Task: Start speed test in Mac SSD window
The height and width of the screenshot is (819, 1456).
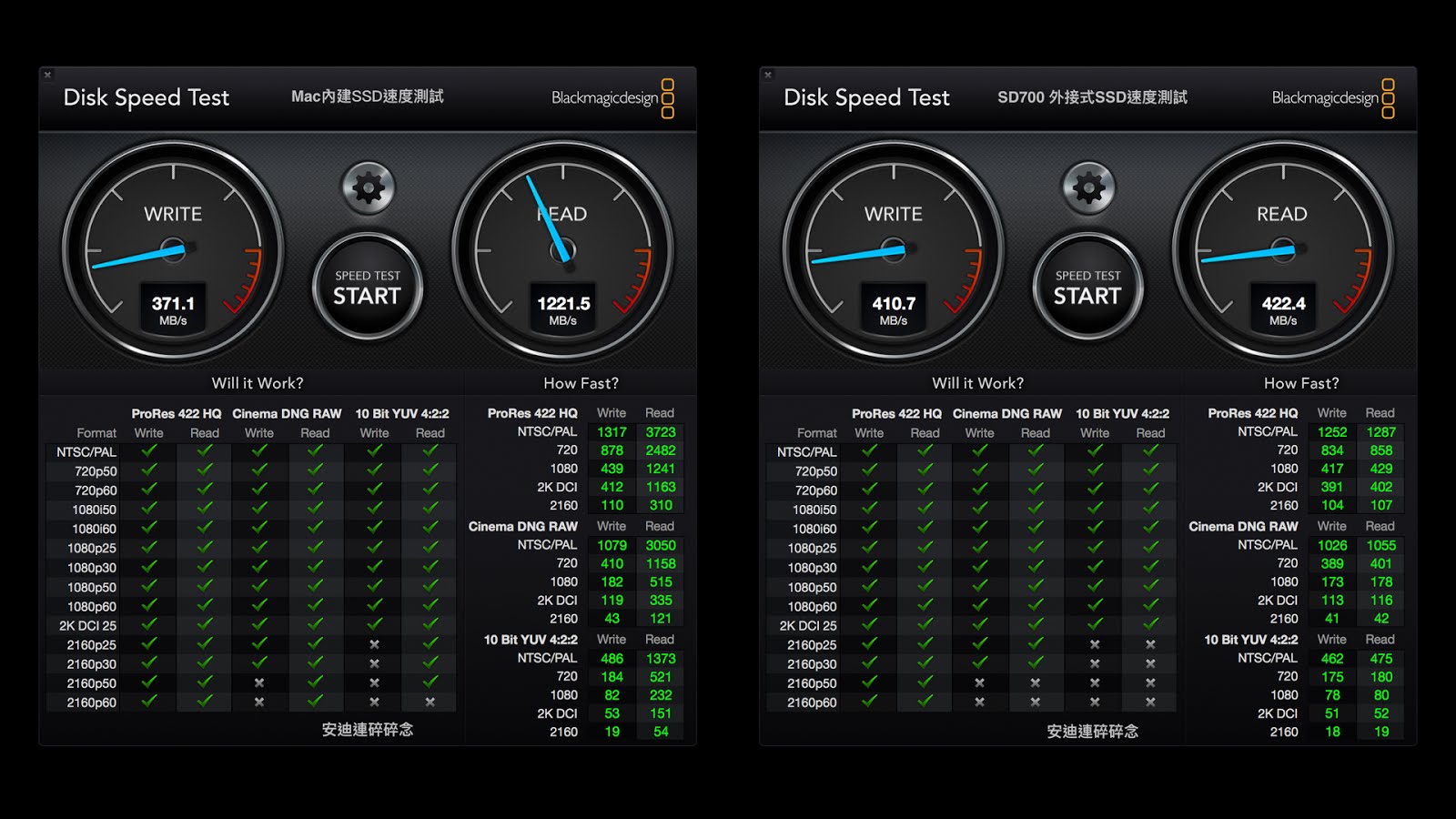Action: tap(368, 288)
